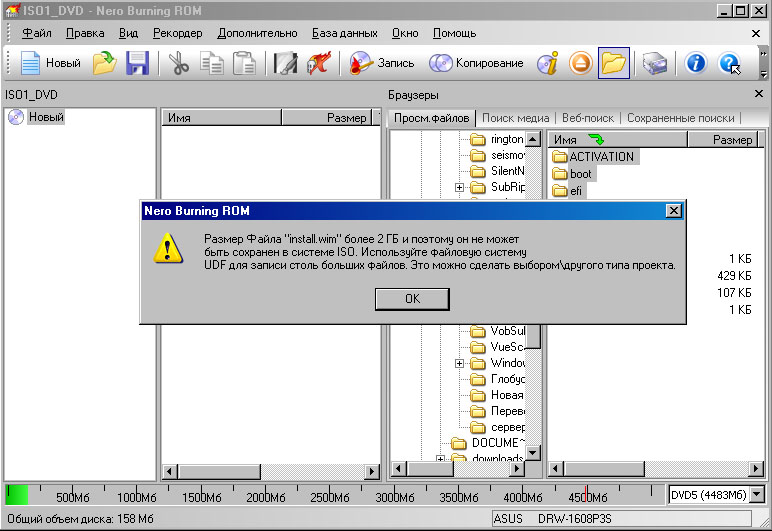Click the Open folder toolbar icon
The width and height of the screenshot is (772, 531).
coord(104,63)
